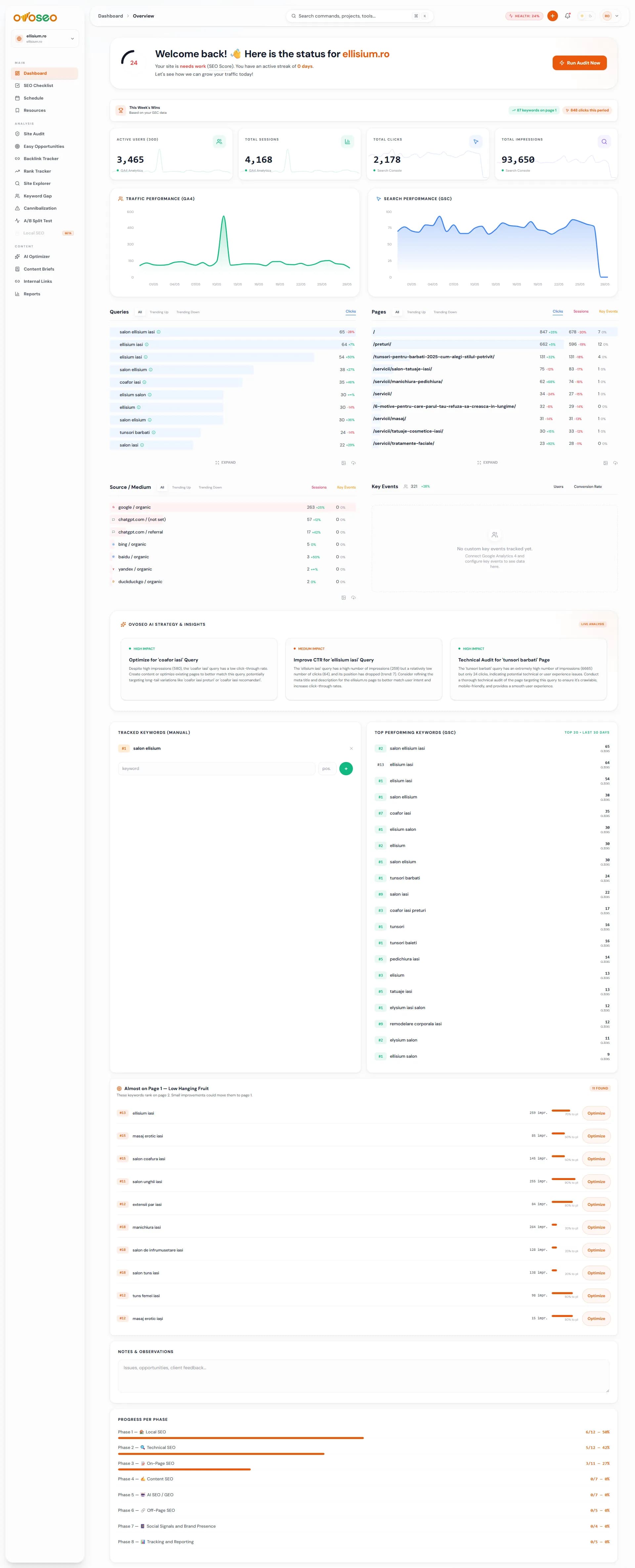Filter Queries by Trending Up

pos(159,312)
